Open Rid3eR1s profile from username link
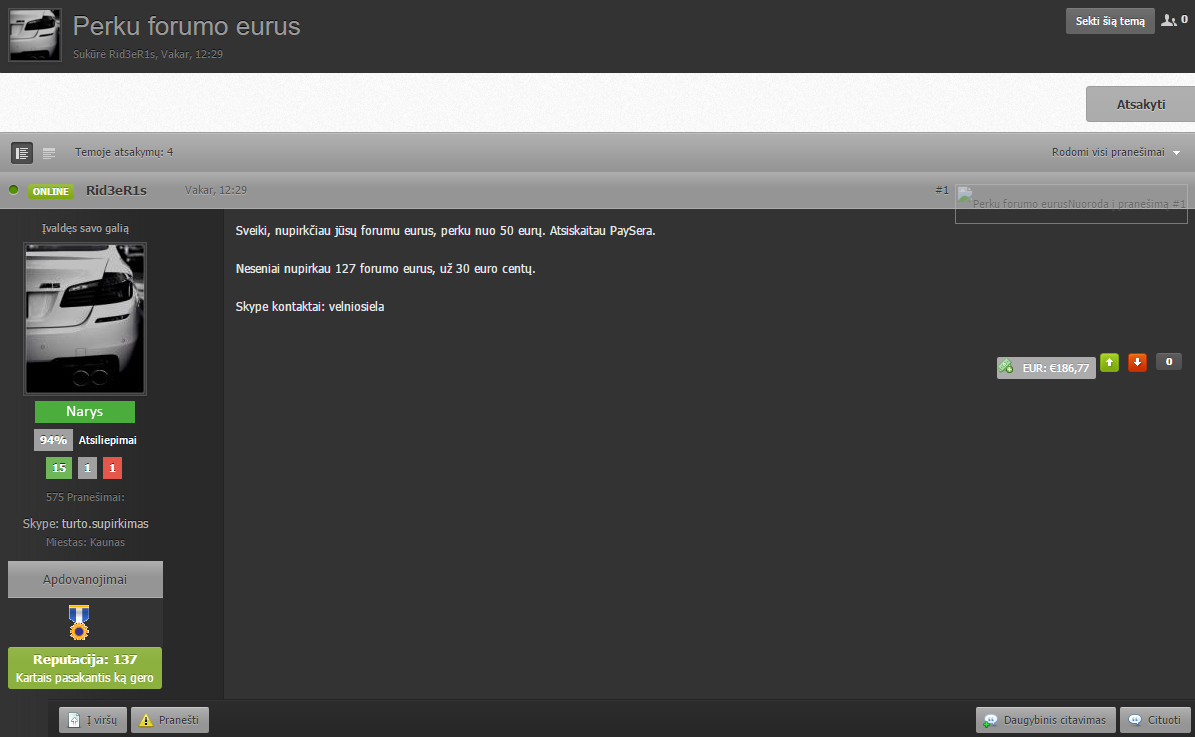This screenshot has height=737, width=1195. (x=117, y=191)
